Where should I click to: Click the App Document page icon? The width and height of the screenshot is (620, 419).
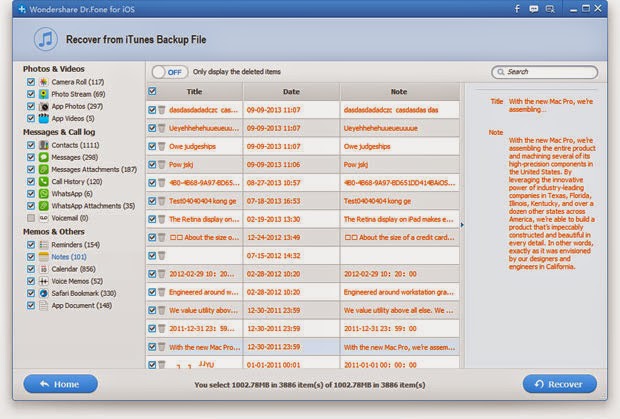pyautogui.click(x=43, y=306)
